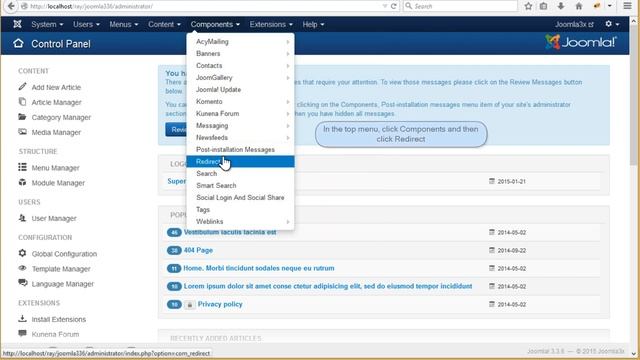Click the Template Manager eye icon
The image size is (640, 360).
22,268
